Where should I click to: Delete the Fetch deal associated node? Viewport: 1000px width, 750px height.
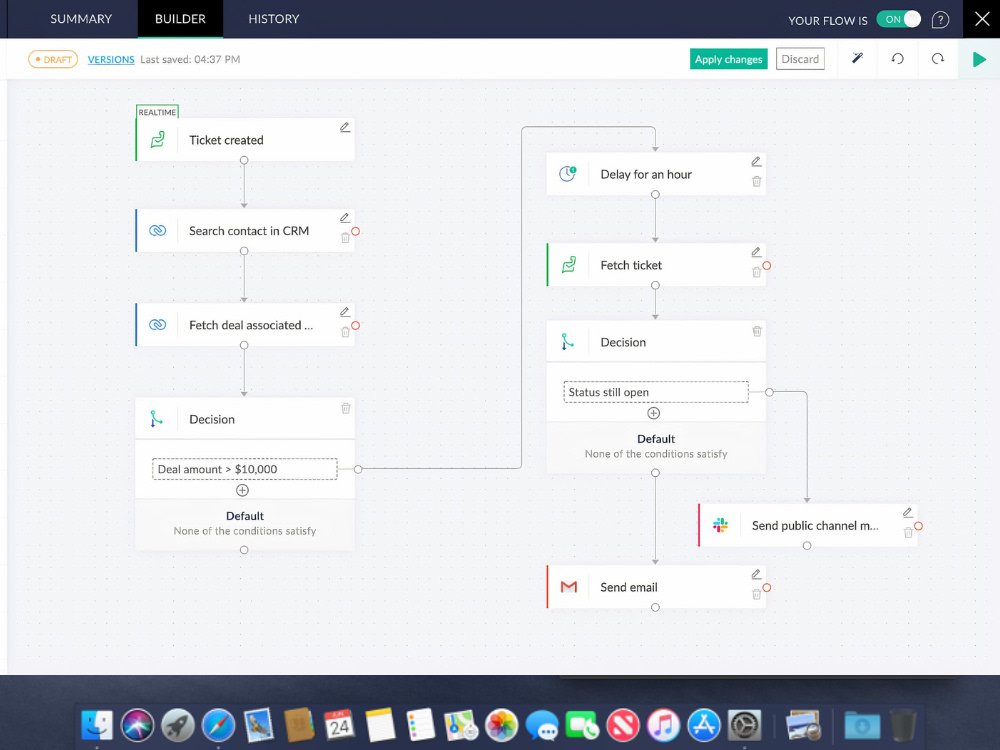tap(345, 332)
